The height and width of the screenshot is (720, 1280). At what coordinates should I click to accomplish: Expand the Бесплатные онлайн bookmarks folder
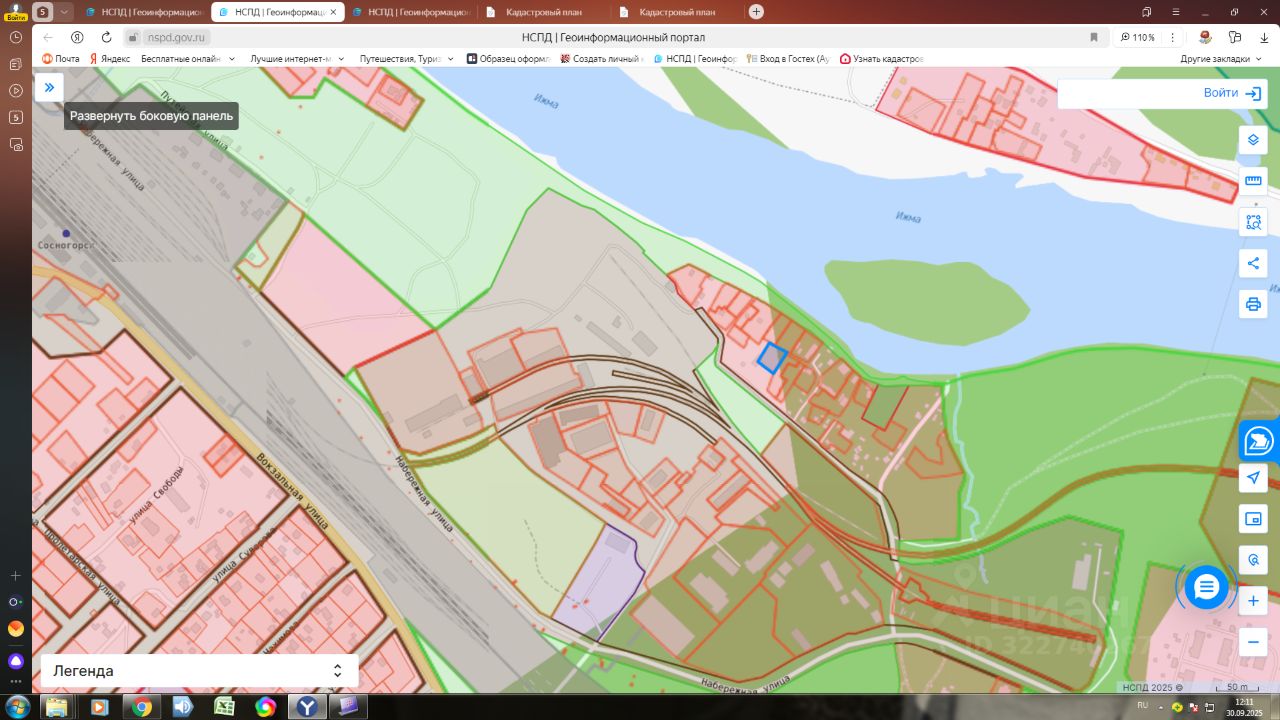coord(188,59)
